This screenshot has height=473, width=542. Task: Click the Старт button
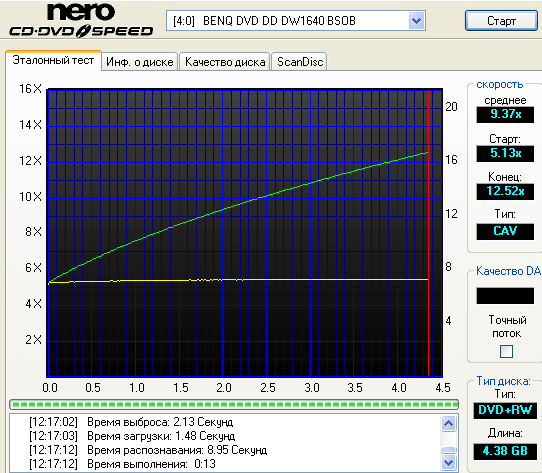tap(501, 21)
